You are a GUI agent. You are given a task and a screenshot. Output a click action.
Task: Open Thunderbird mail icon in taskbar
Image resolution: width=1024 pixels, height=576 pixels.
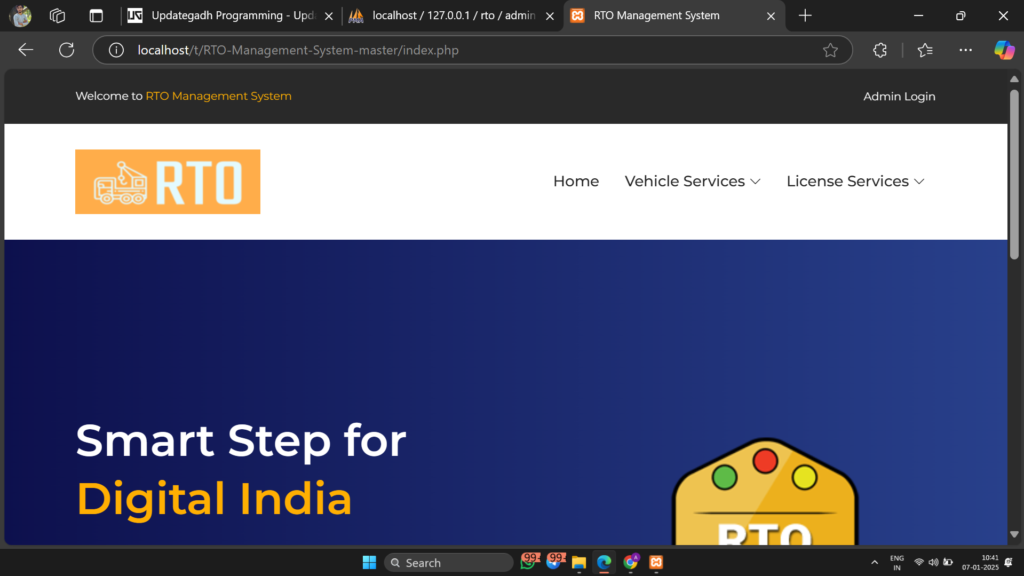(554, 562)
